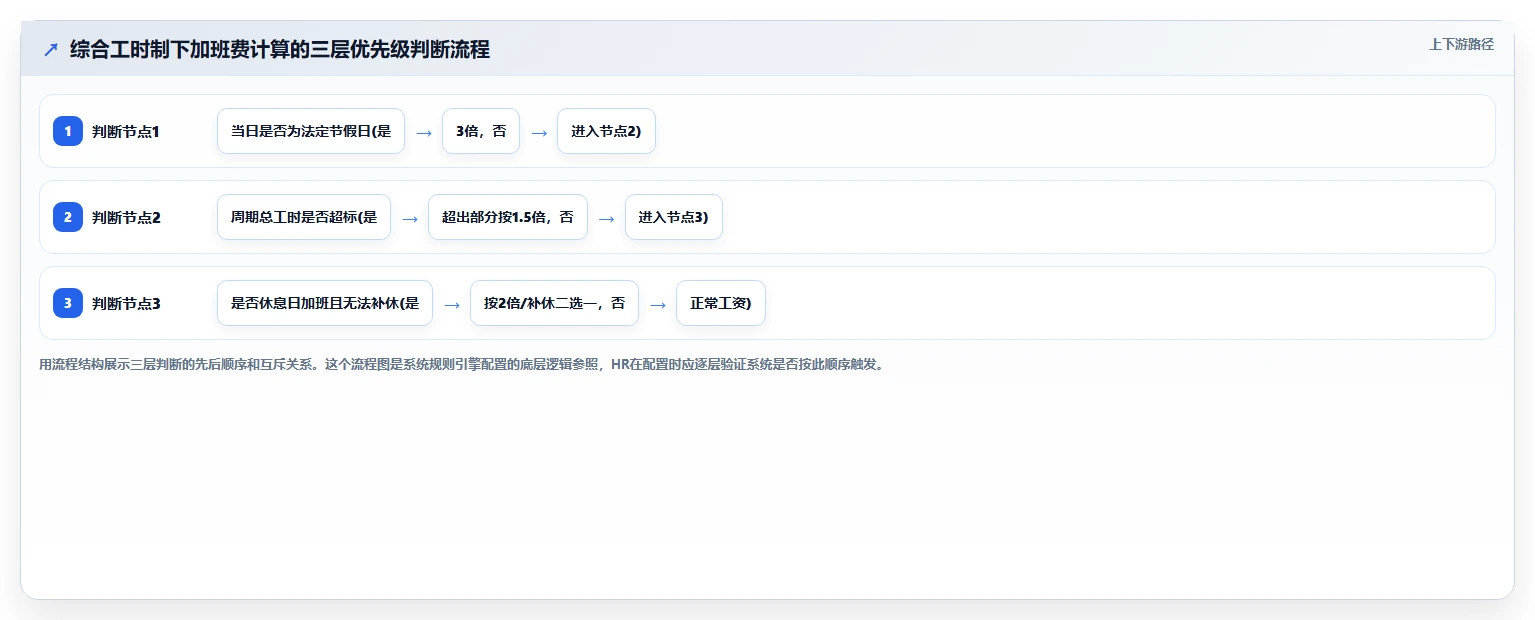Screen dimensions: 1535x620
Task: Click the number 1 badge icon
Action: click(x=68, y=131)
